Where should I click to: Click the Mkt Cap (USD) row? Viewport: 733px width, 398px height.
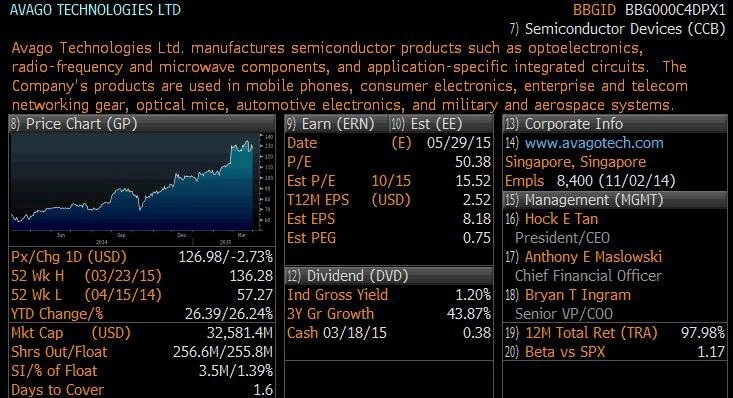[x=142, y=333]
